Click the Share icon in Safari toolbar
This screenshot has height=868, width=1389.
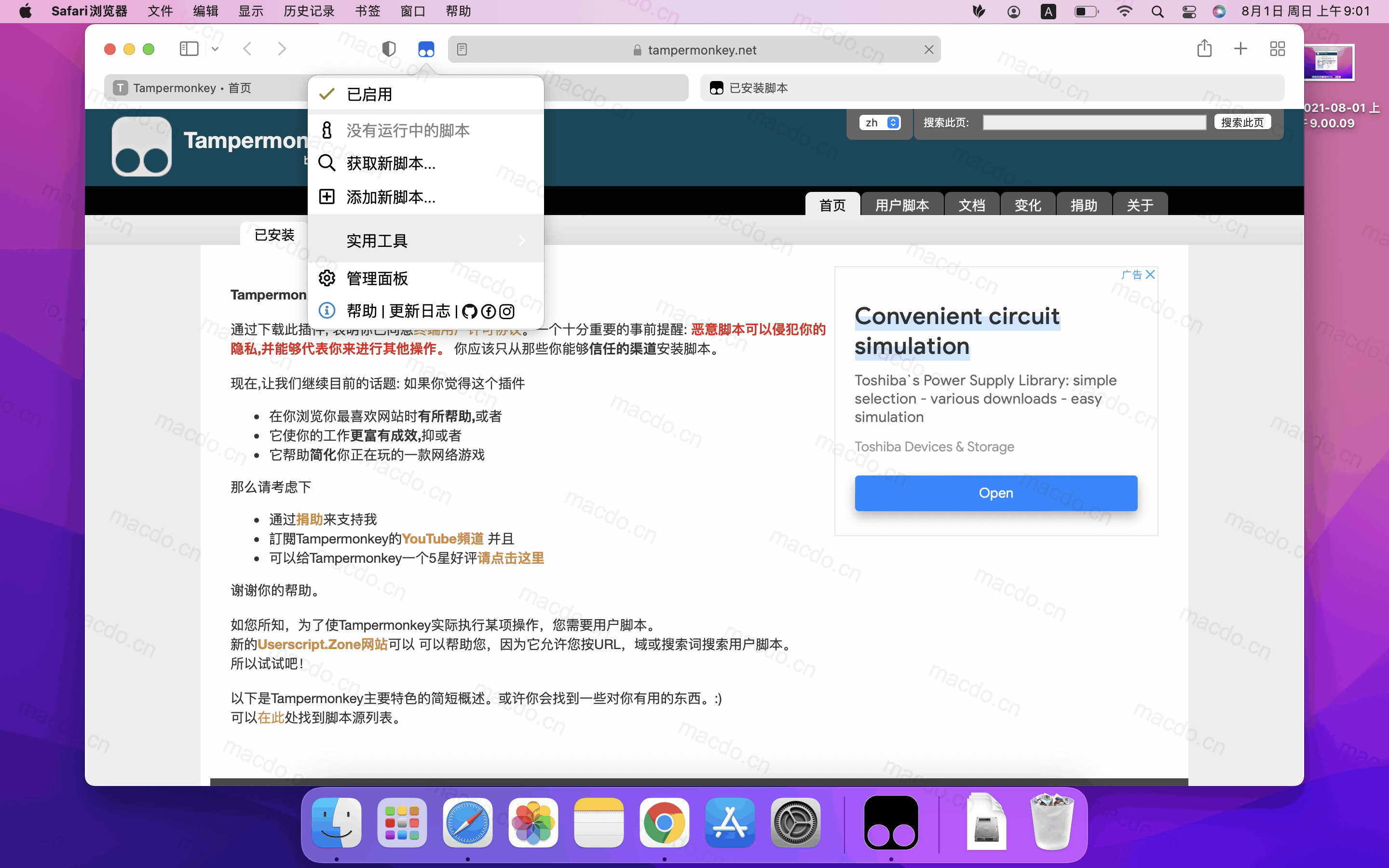tap(1204, 48)
